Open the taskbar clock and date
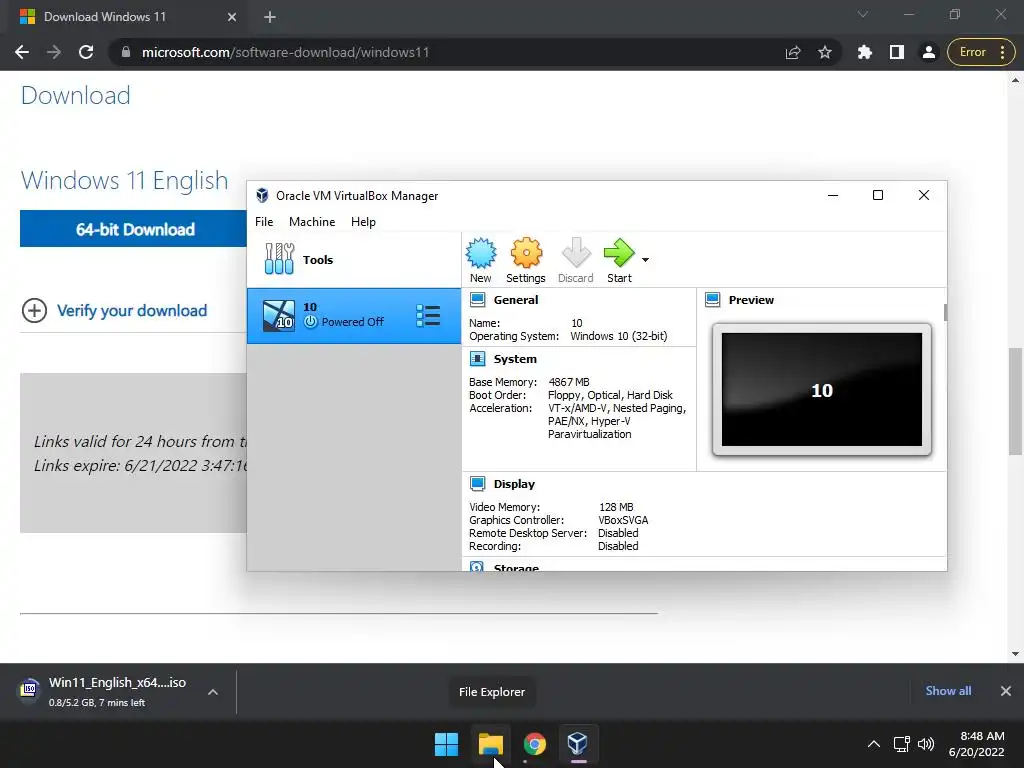 [x=978, y=744]
